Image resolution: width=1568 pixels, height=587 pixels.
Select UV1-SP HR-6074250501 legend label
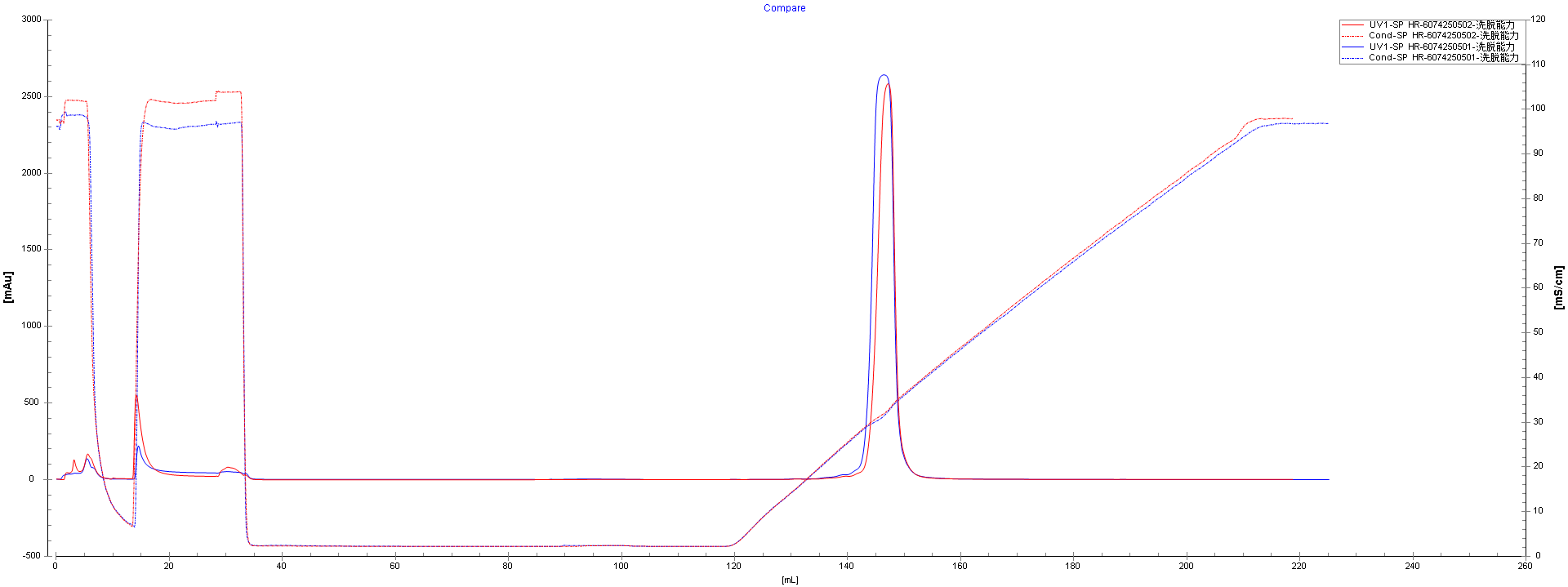tap(1443, 47)
